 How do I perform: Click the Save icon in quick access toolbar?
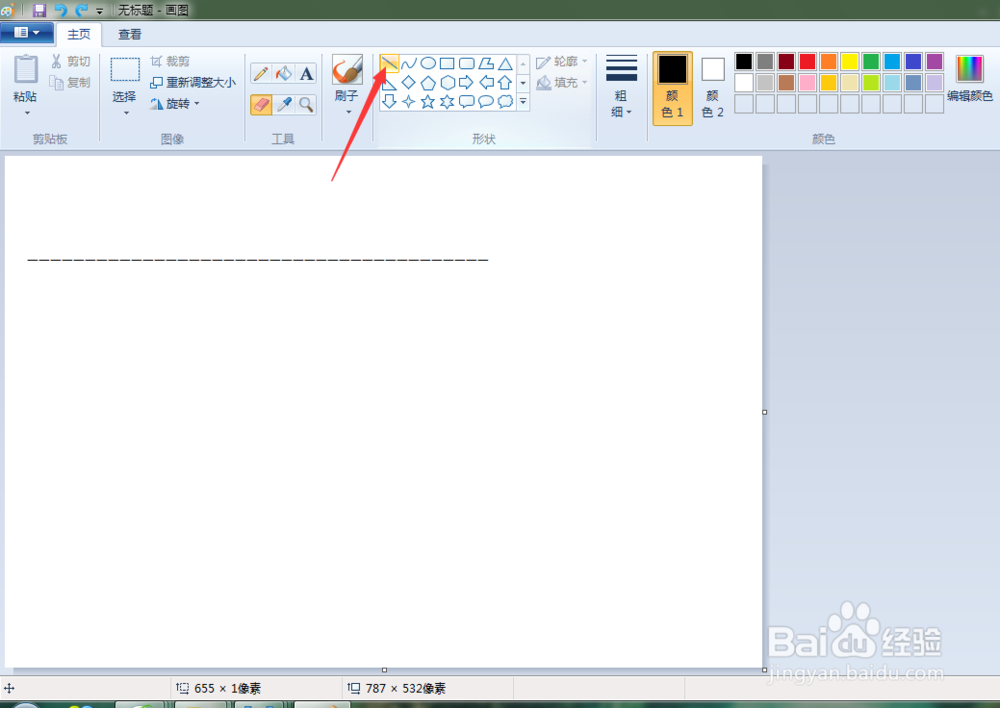(x=40, y=10)
